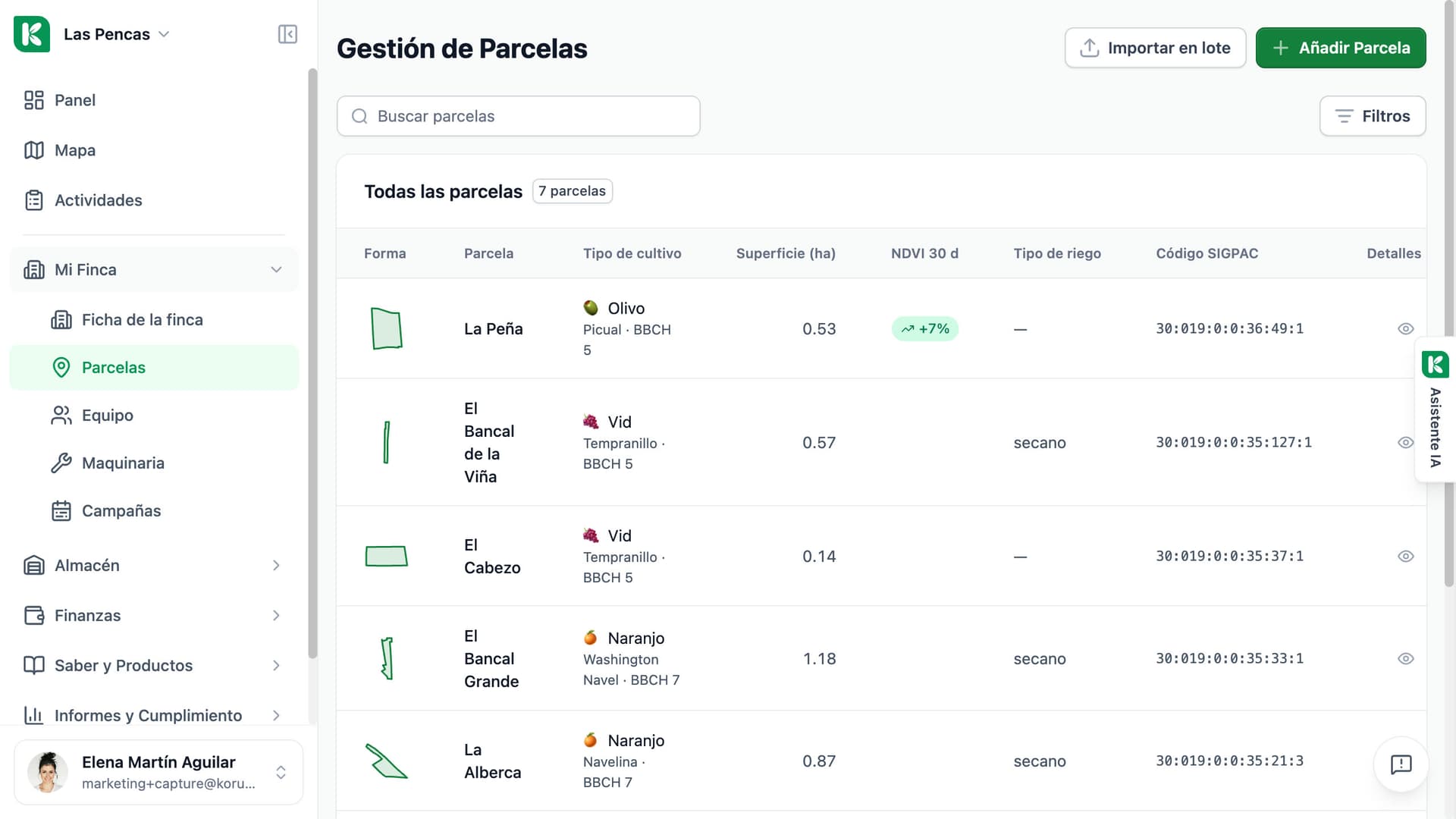The width and height of the screenshot is (1456, 819).
Task: Expand the Informes y Cumplimiento chevron
Action: 276,716
